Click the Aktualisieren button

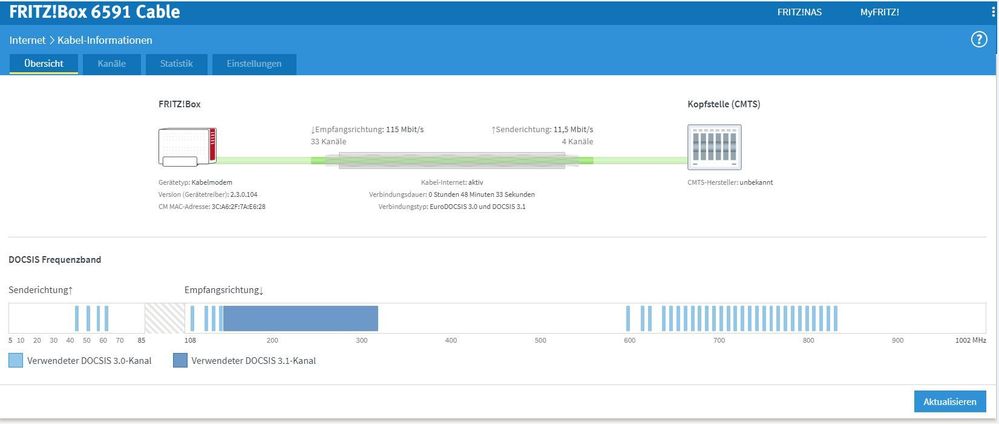(950, 402)
